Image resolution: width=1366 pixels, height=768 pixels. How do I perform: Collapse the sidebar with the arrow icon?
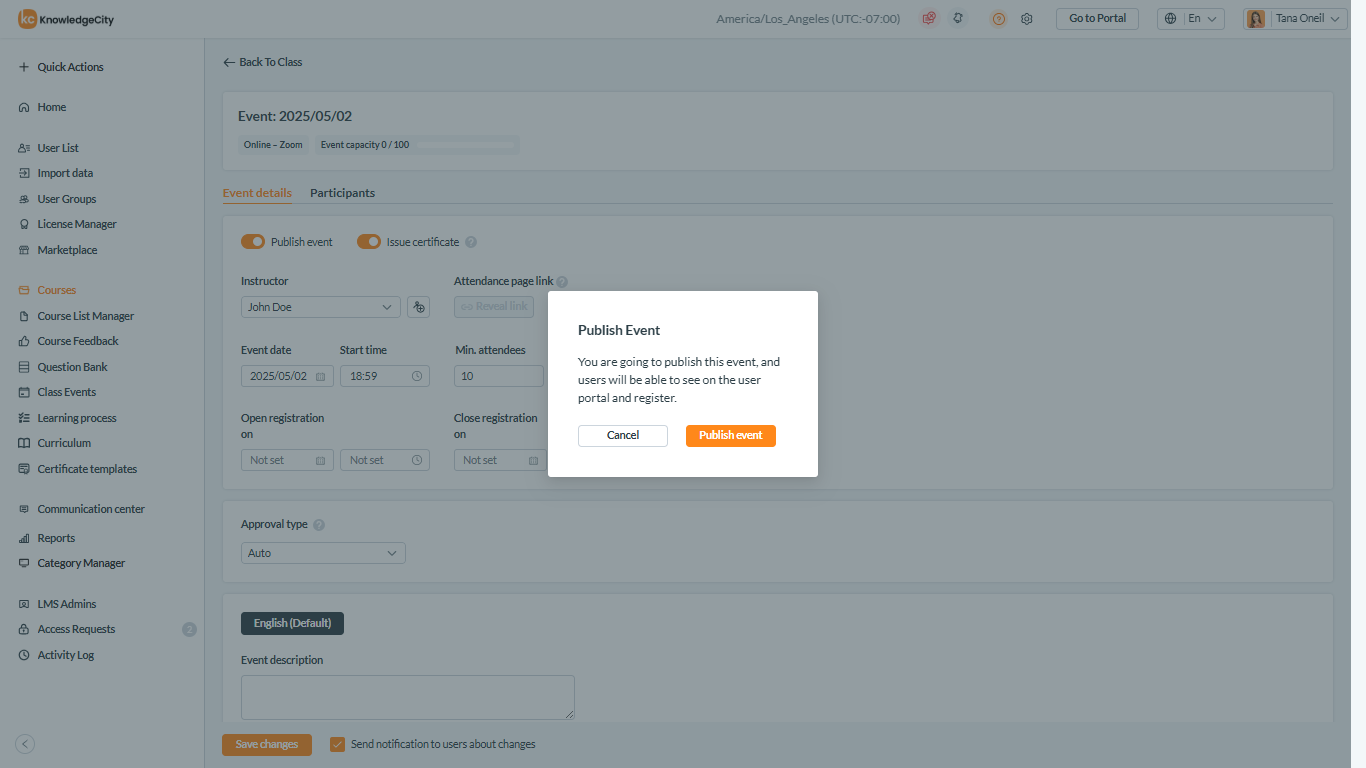tap(26, 744)
